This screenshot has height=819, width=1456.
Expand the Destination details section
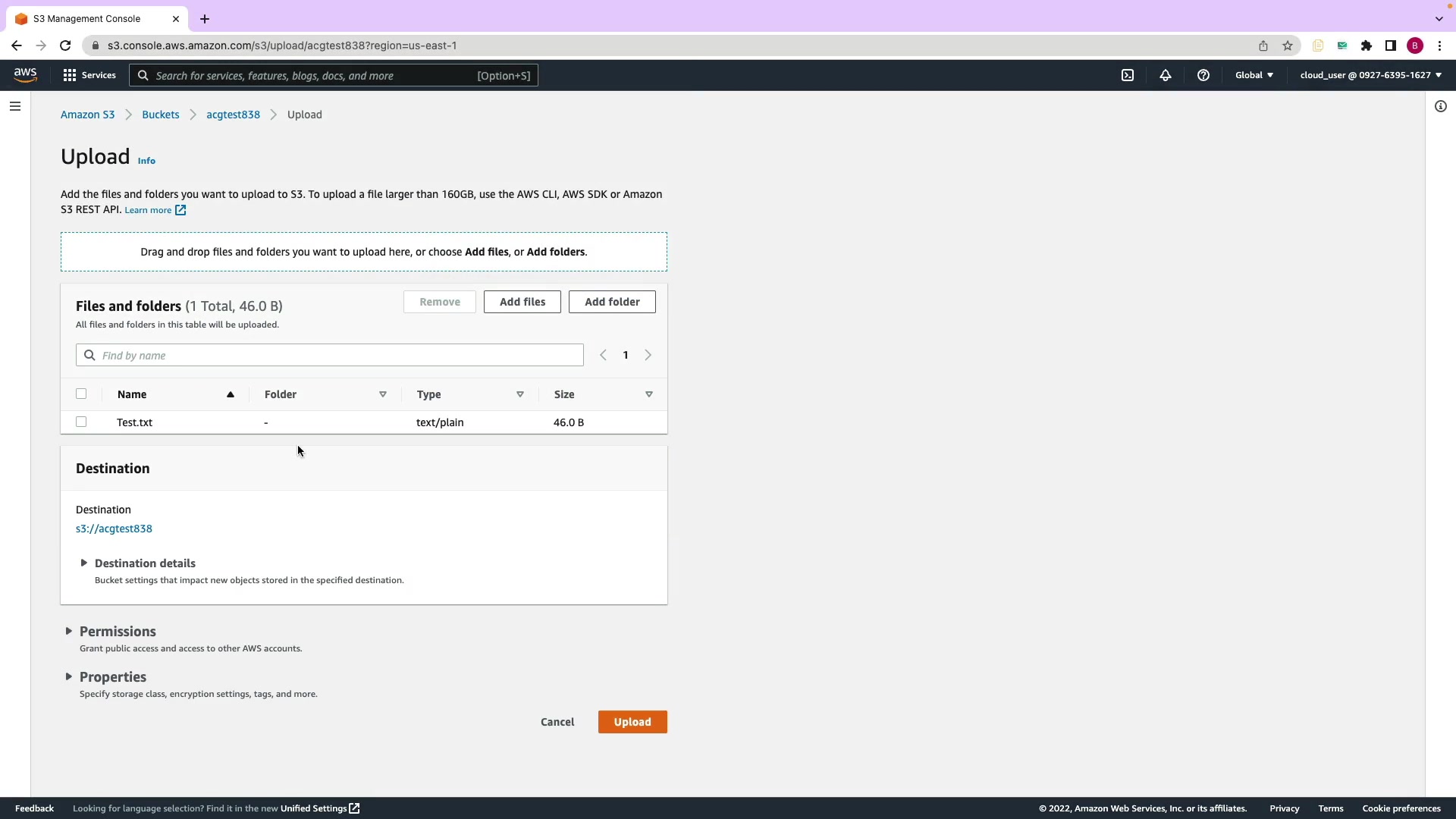coord(144,563)
